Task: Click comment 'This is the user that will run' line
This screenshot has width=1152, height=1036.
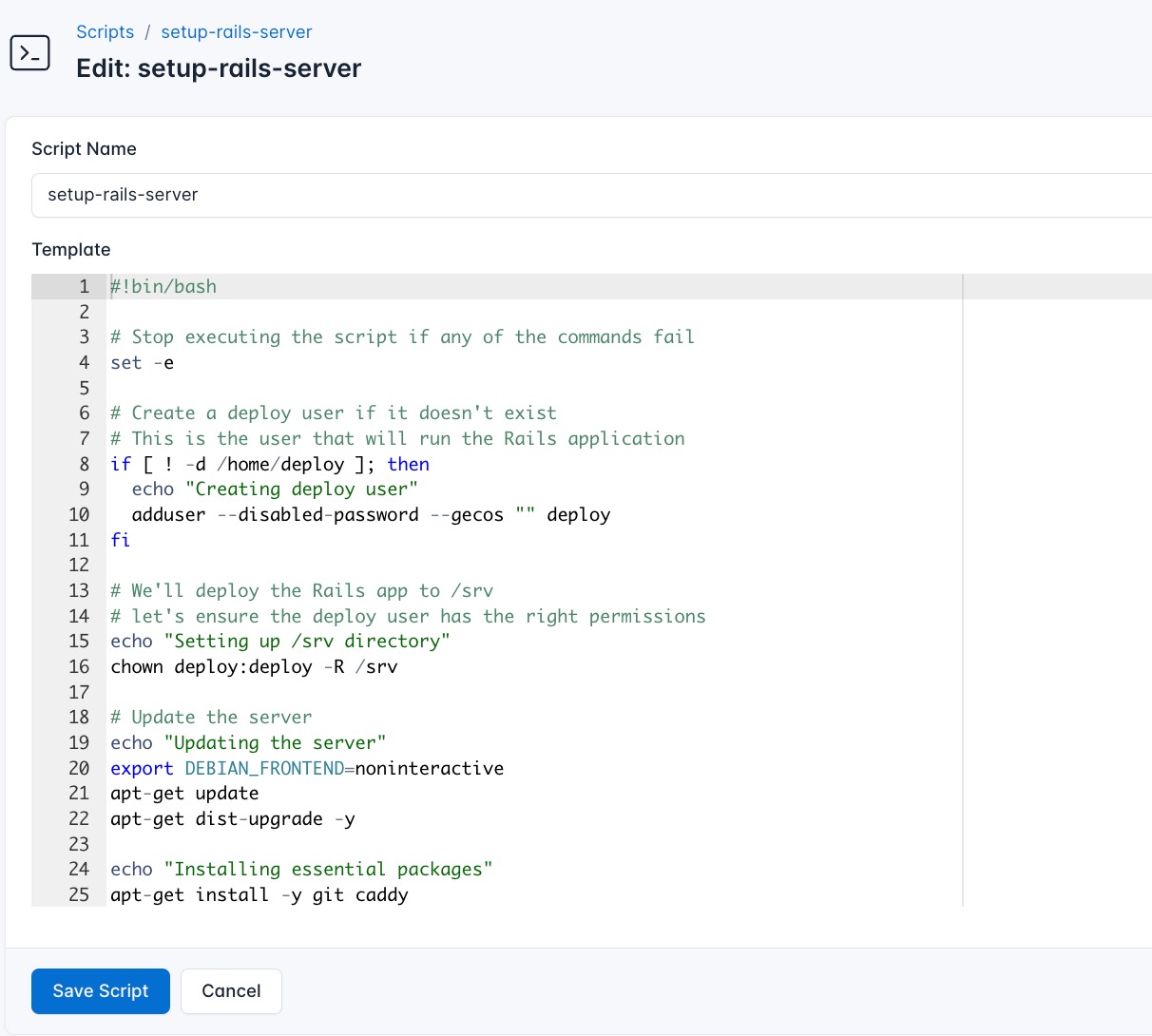Action: tap(397, 439)
